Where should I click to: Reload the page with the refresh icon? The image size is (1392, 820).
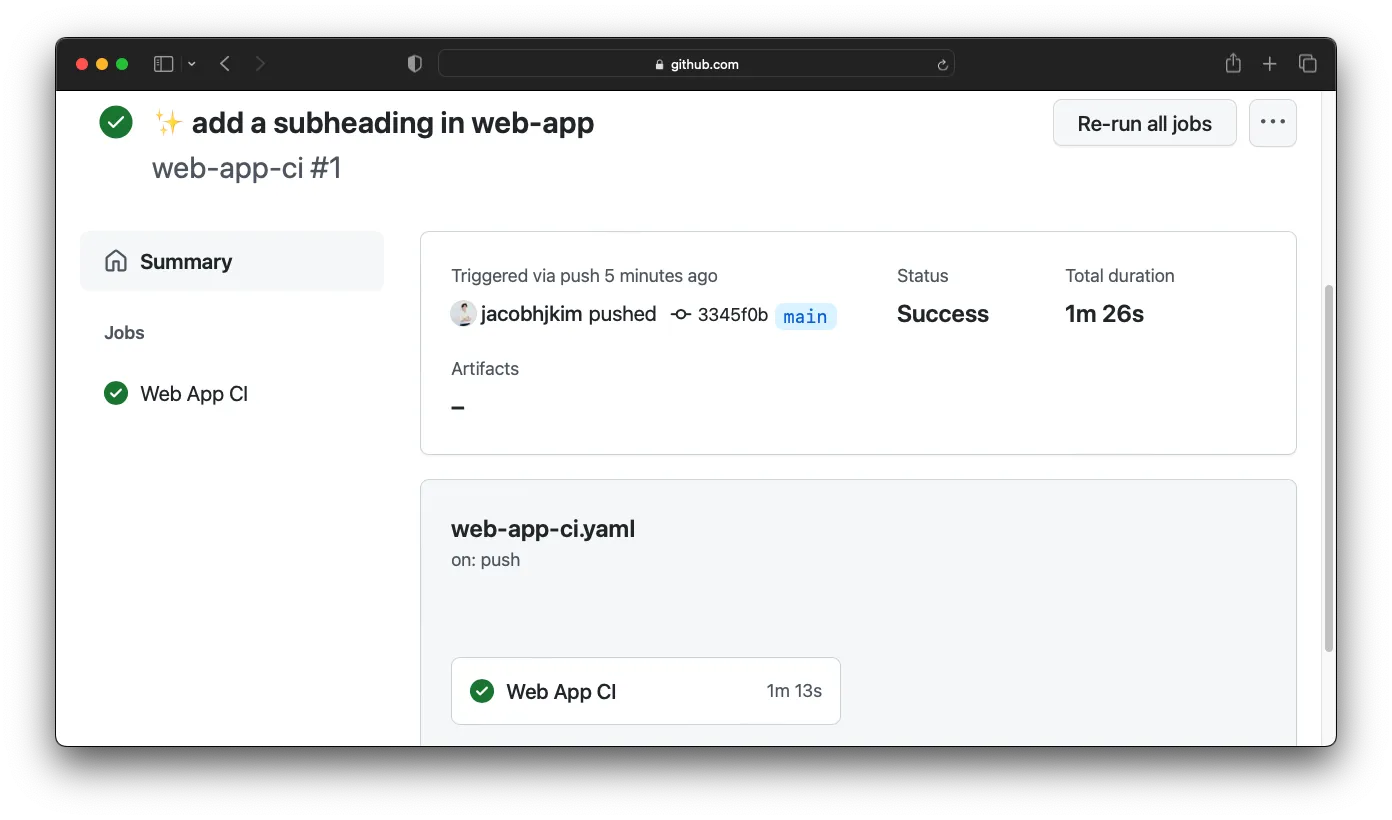(x=941, y=64)
